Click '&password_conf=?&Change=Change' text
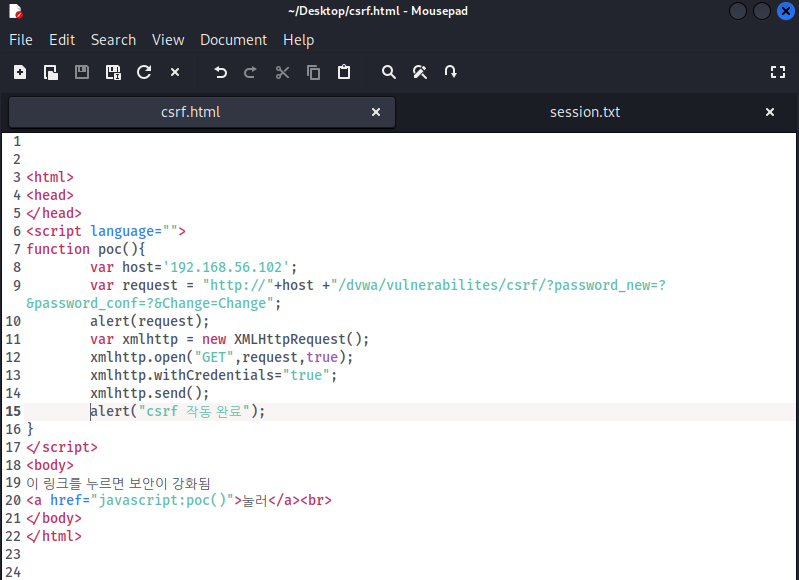The width and height of the screenshot is (799, 580). point(150,303)
